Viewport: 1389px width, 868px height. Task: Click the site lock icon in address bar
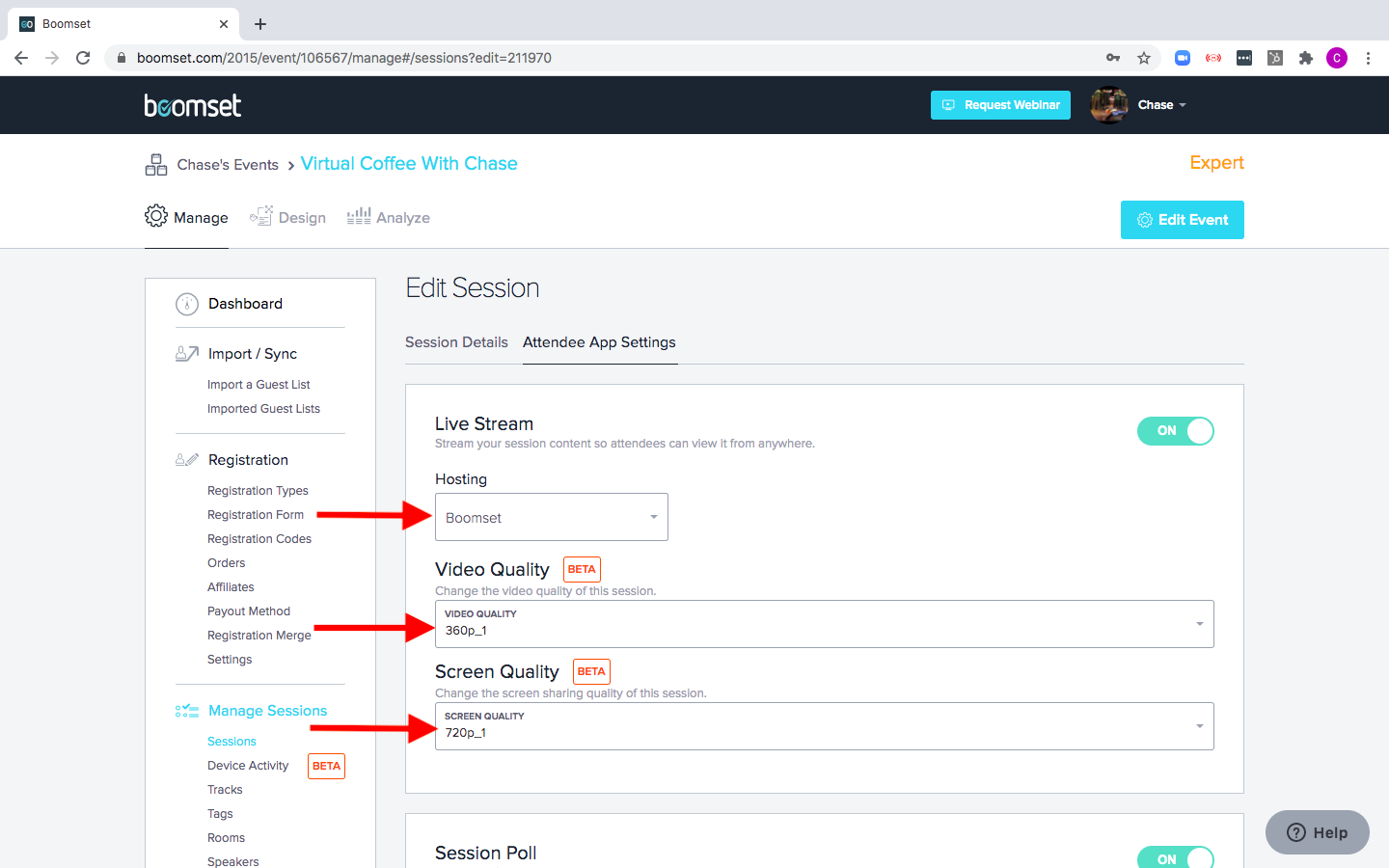tap(122, 58)
